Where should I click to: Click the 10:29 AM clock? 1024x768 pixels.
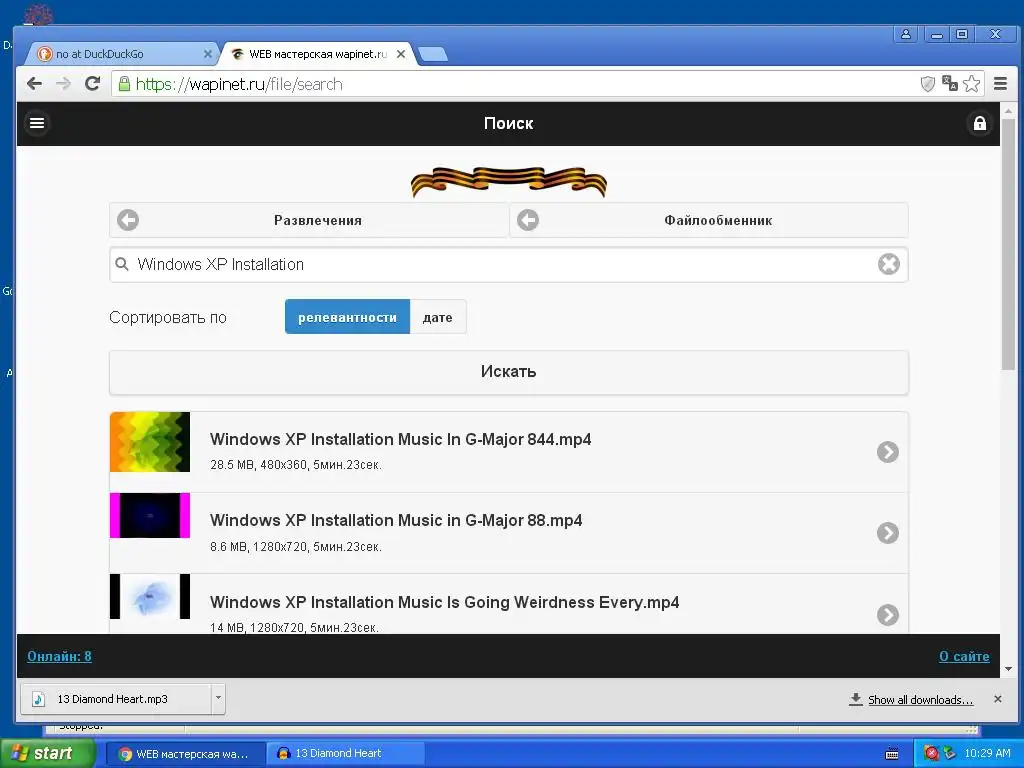click(x=987, y=753)
